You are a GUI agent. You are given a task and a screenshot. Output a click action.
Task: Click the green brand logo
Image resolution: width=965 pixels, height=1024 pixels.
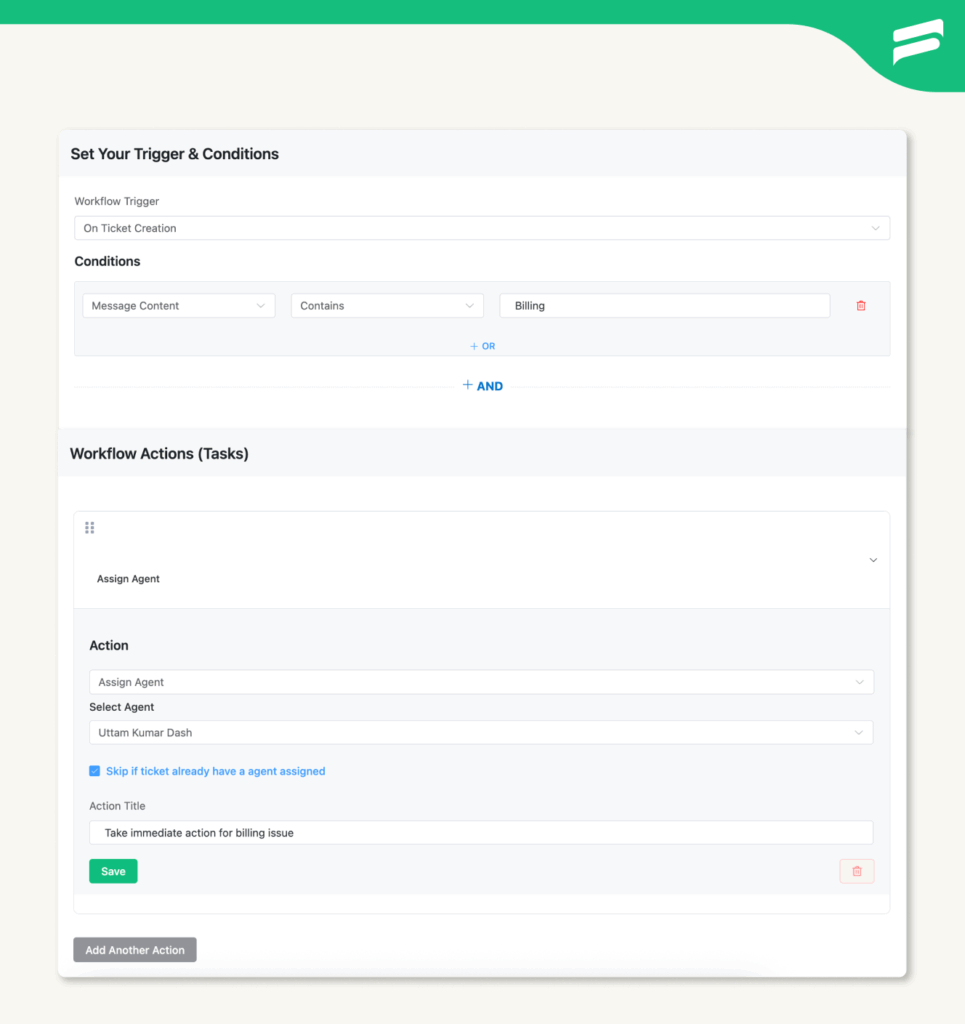917,44
